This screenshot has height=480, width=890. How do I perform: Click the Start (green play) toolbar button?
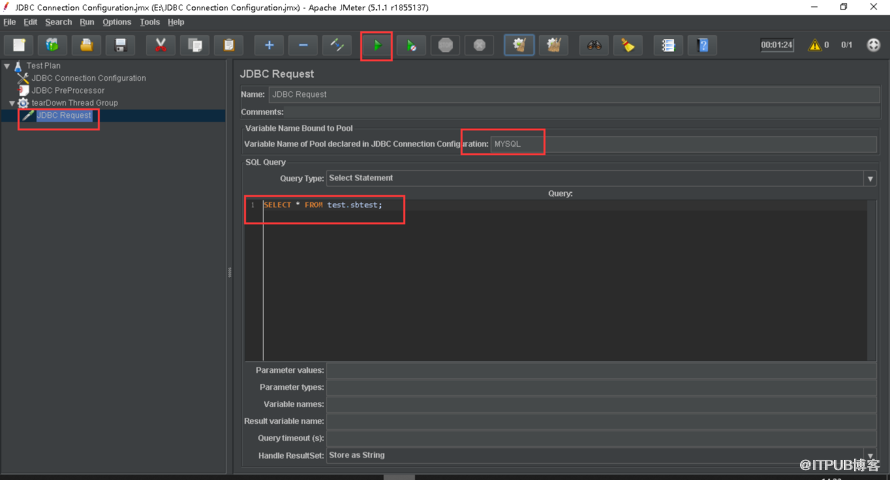point(376,45)
